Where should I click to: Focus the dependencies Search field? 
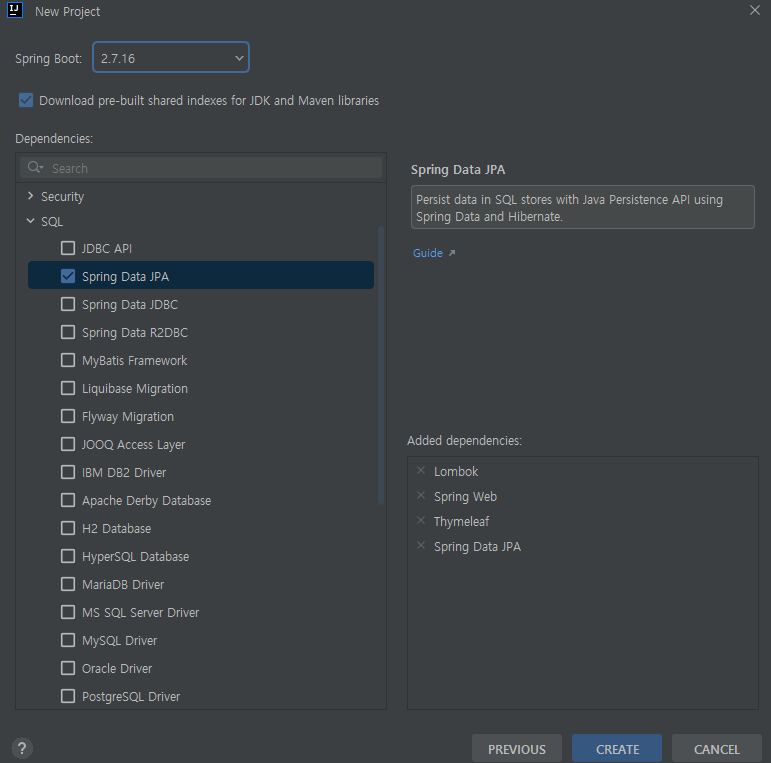[201, 168]
